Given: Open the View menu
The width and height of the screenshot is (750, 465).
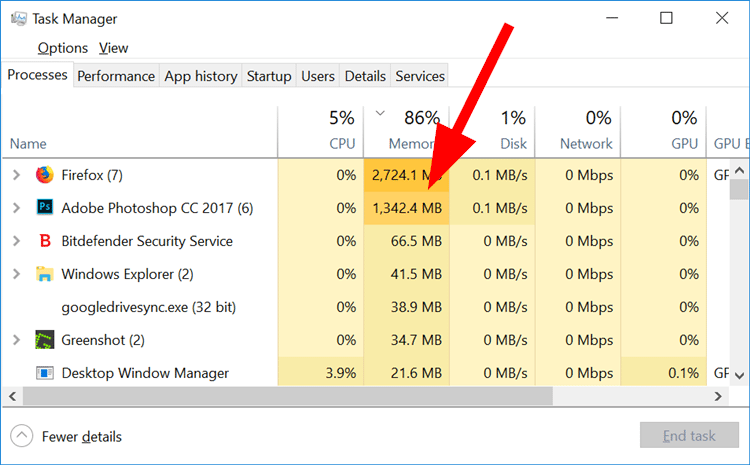Looking at the screenshot, I should [x=113, y=48].
